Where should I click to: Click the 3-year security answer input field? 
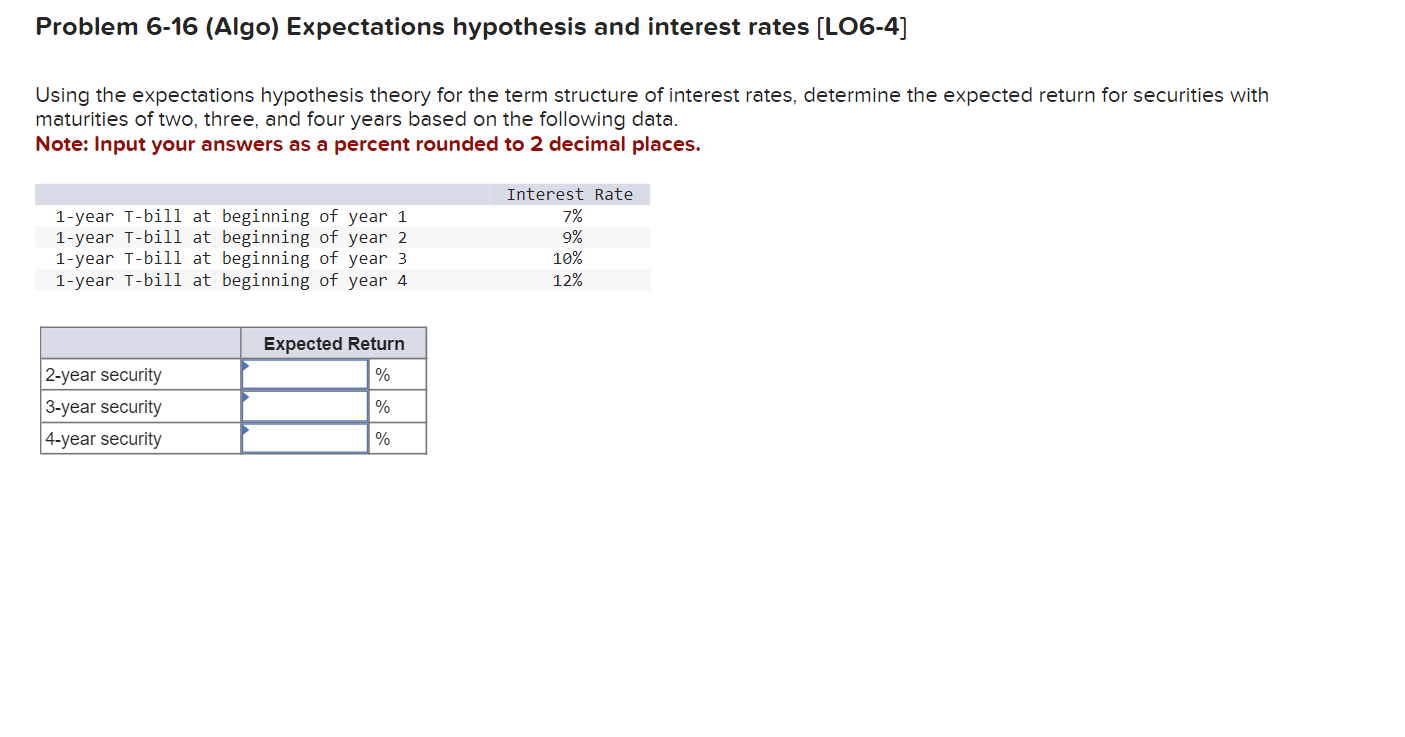304,406
